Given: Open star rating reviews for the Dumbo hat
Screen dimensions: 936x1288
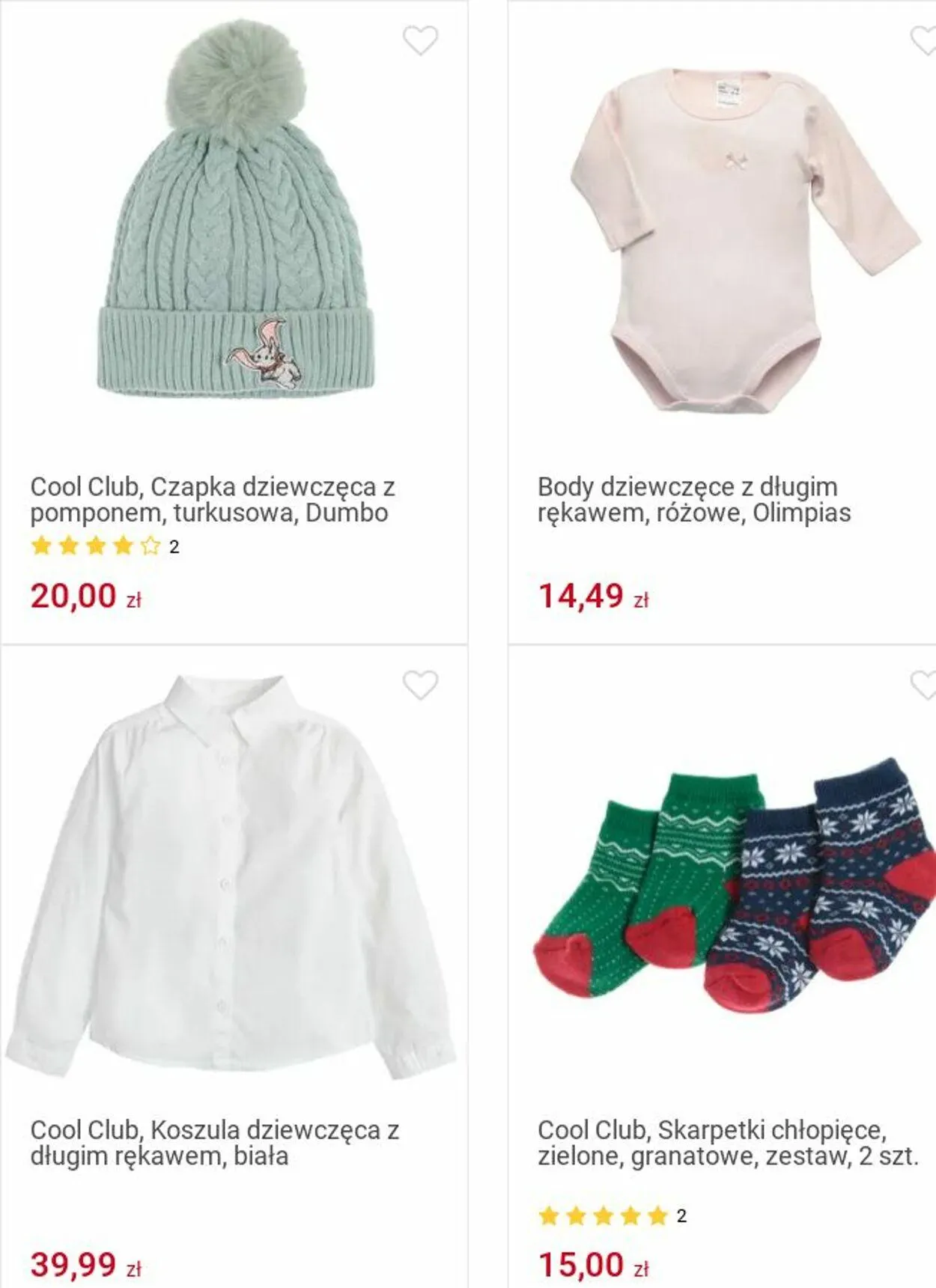Looking at the screenshot, I should pos(96,546).
